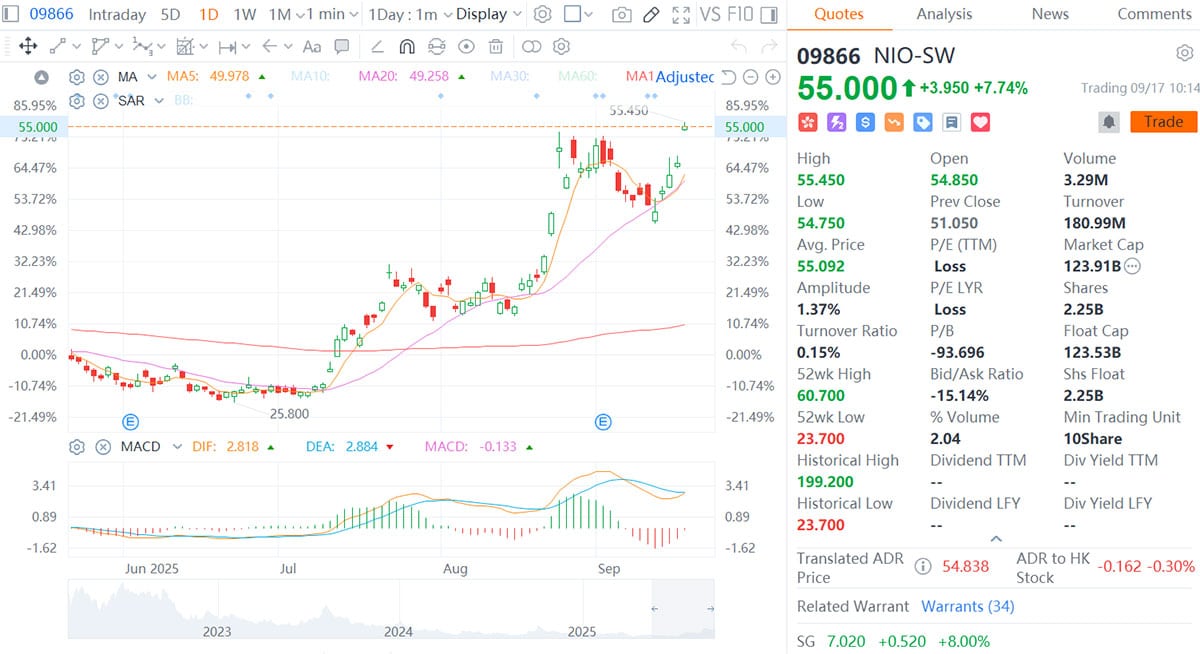The width and height of the screenshot is (1200, 654).
Task: Open the Warrants (34) link
Action: tap(967, 606)
